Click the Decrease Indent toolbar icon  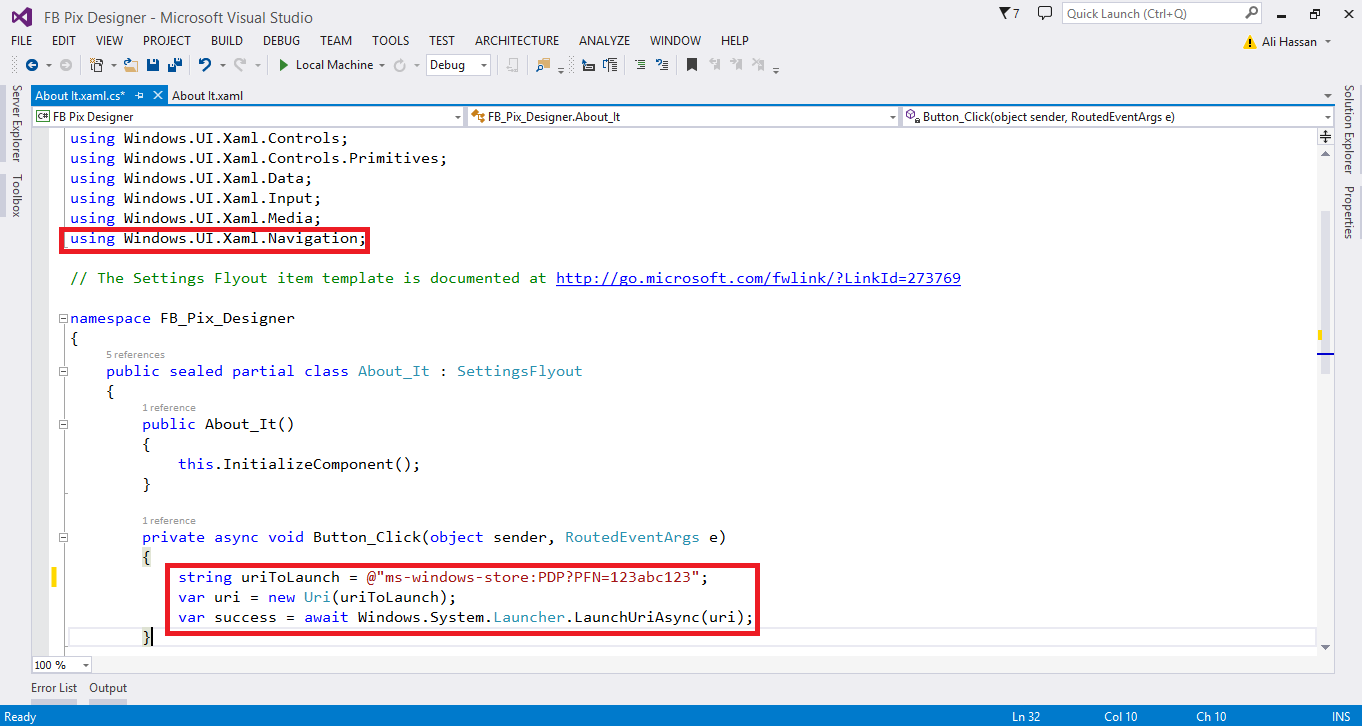click(x=588, y=65)
